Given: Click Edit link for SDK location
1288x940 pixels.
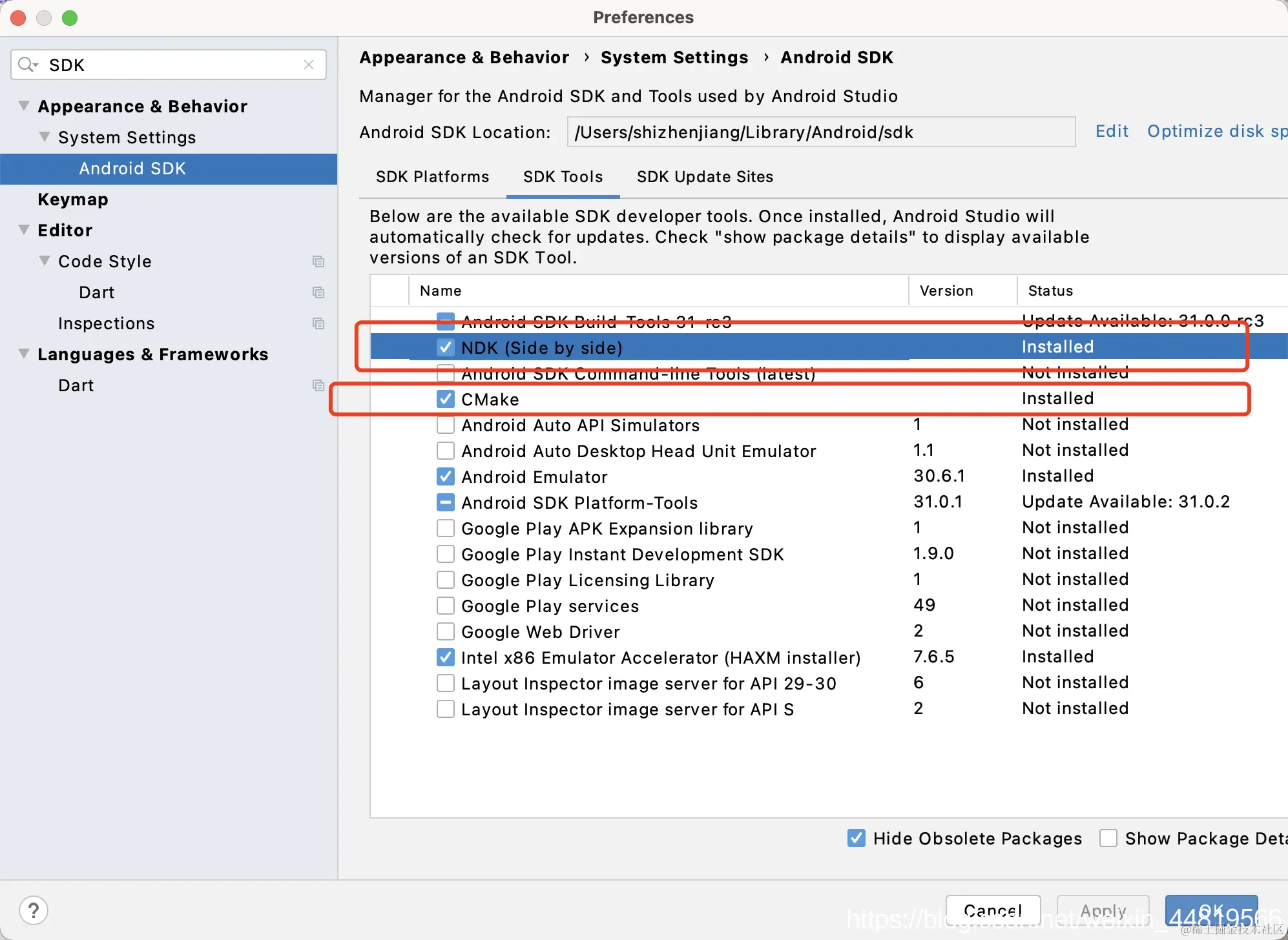Looking at the screenshot, I should [x=1112, y=131].
